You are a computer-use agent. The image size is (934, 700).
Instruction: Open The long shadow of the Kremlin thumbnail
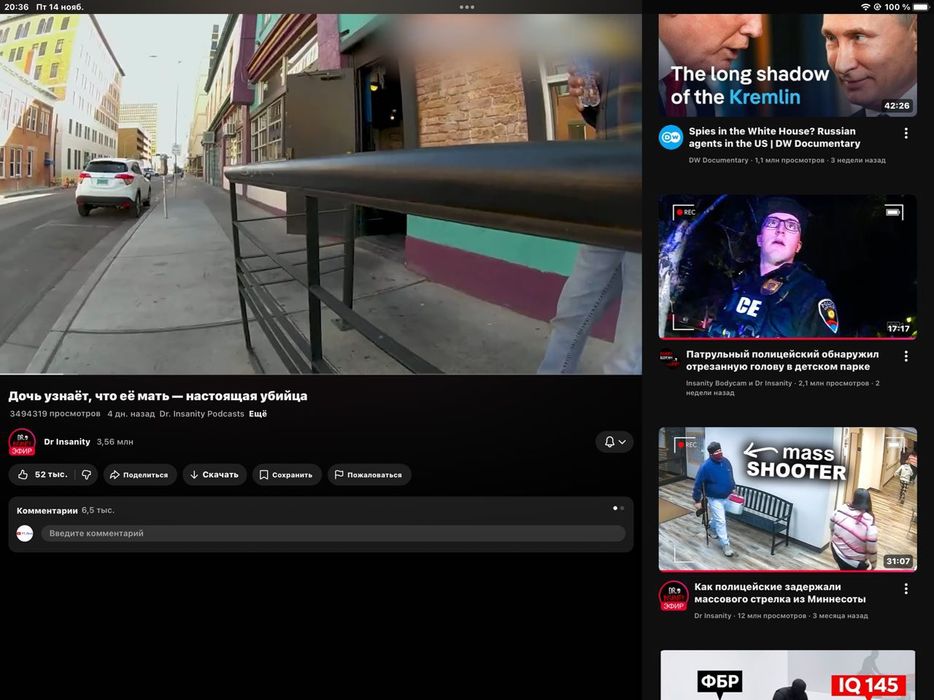pyautogui.click(x=787, y=66)
